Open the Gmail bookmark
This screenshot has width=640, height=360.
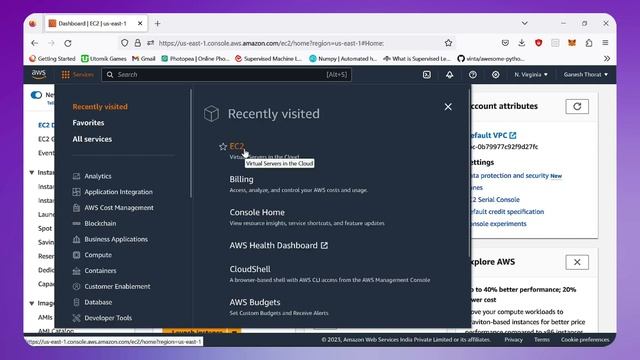[x=144, y=58]
